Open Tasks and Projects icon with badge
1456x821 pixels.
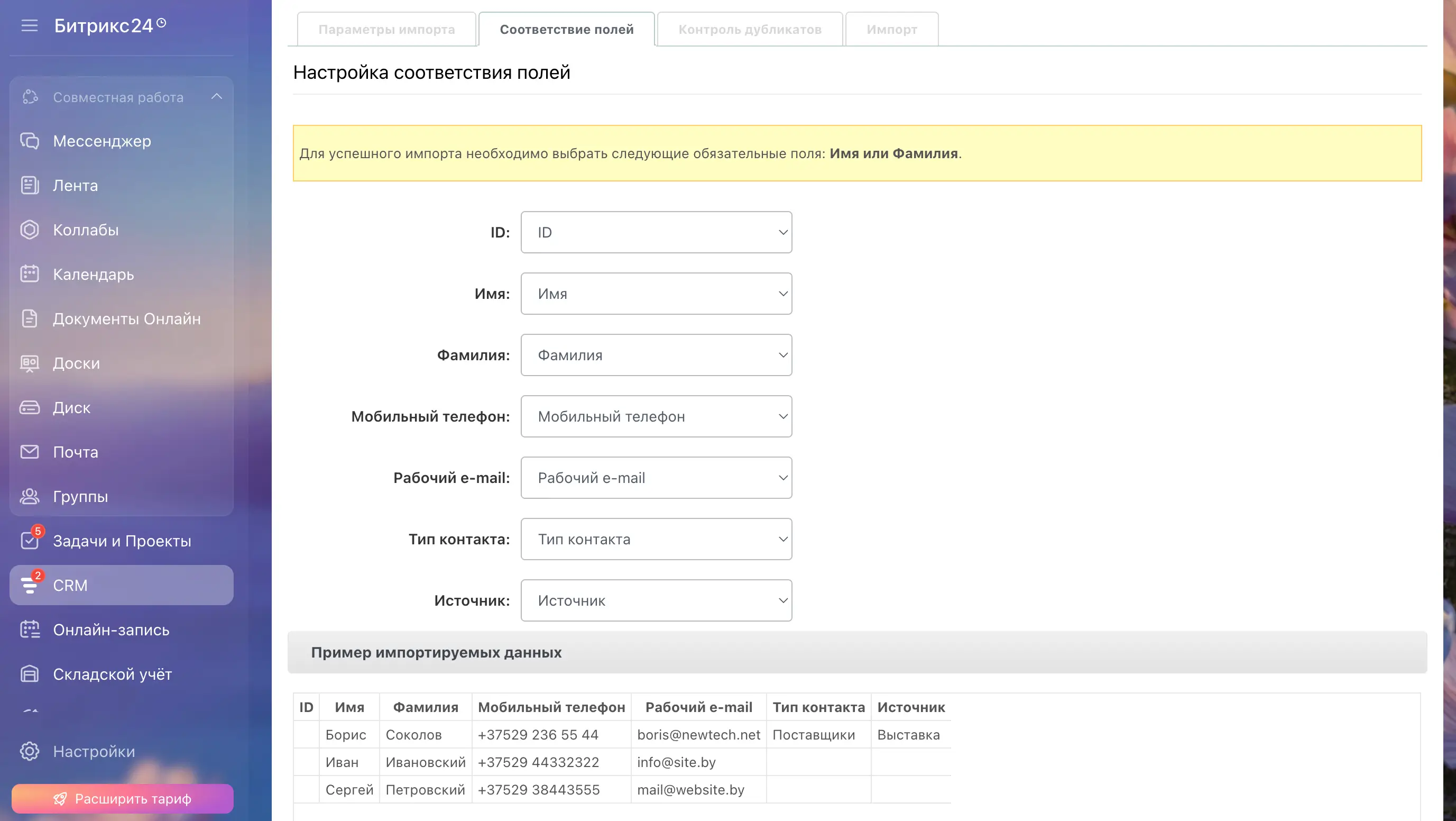tap(30, 541)
